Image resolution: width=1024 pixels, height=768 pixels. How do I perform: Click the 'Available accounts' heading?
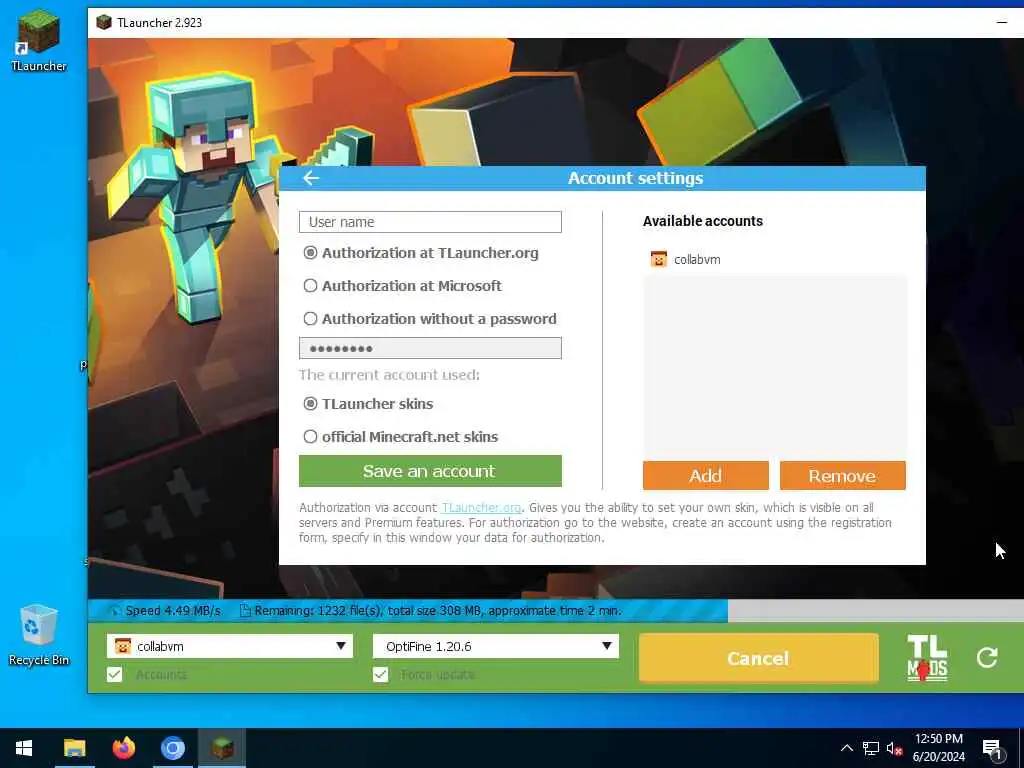tap(703, 221)
